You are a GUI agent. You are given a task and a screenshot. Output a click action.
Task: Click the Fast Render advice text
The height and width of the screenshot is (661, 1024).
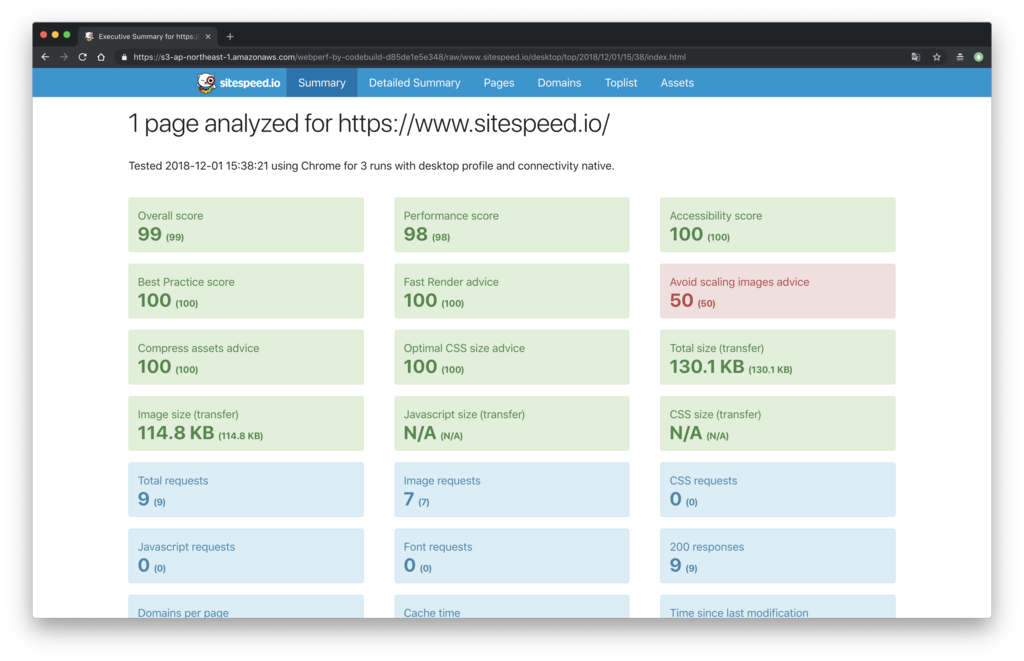(x=451, y=282)
